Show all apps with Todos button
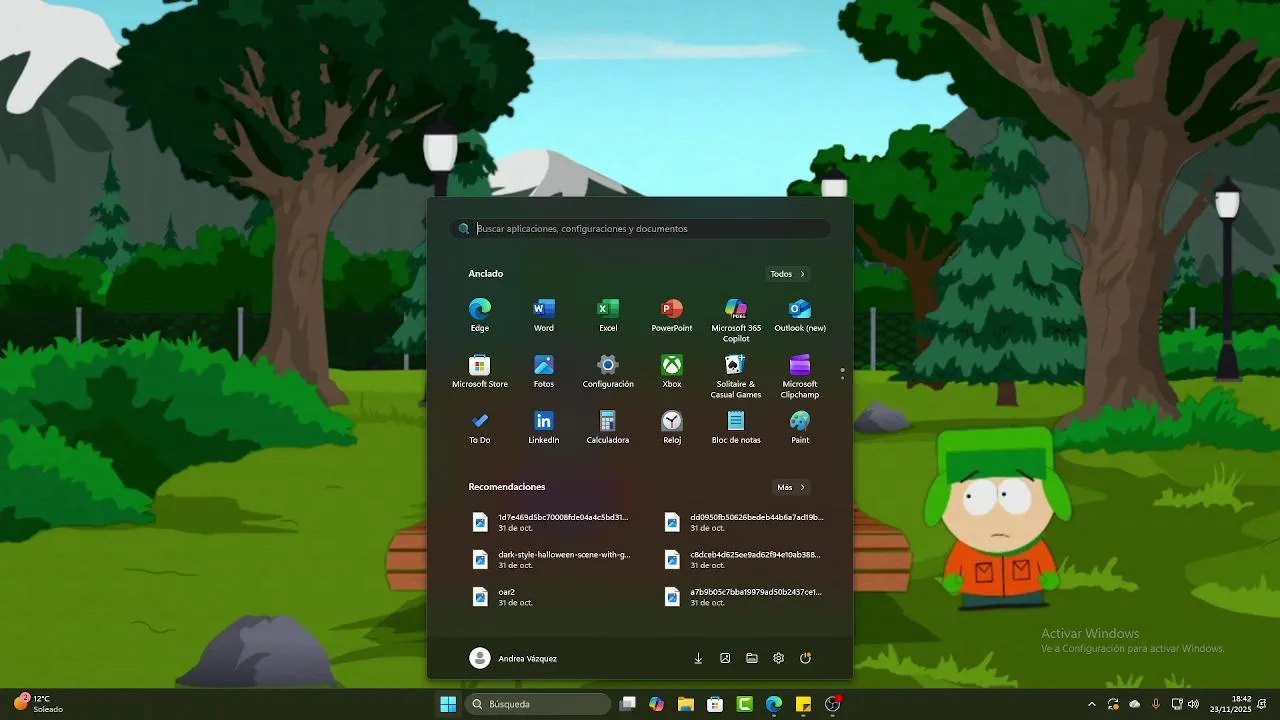This screenshot has width=1280, height=720. coord(787,274)
